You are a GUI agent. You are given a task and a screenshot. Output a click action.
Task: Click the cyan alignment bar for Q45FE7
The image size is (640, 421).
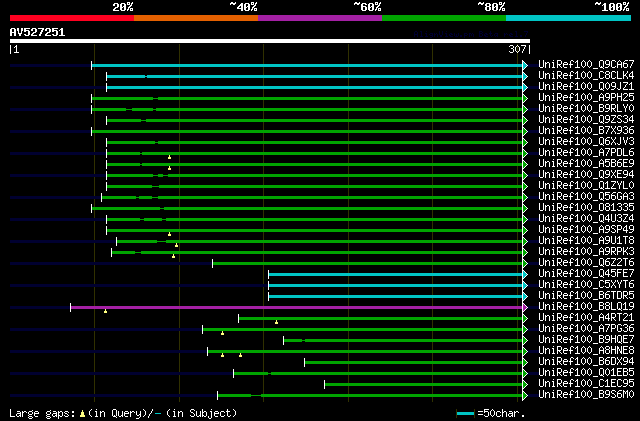(396, 274)
